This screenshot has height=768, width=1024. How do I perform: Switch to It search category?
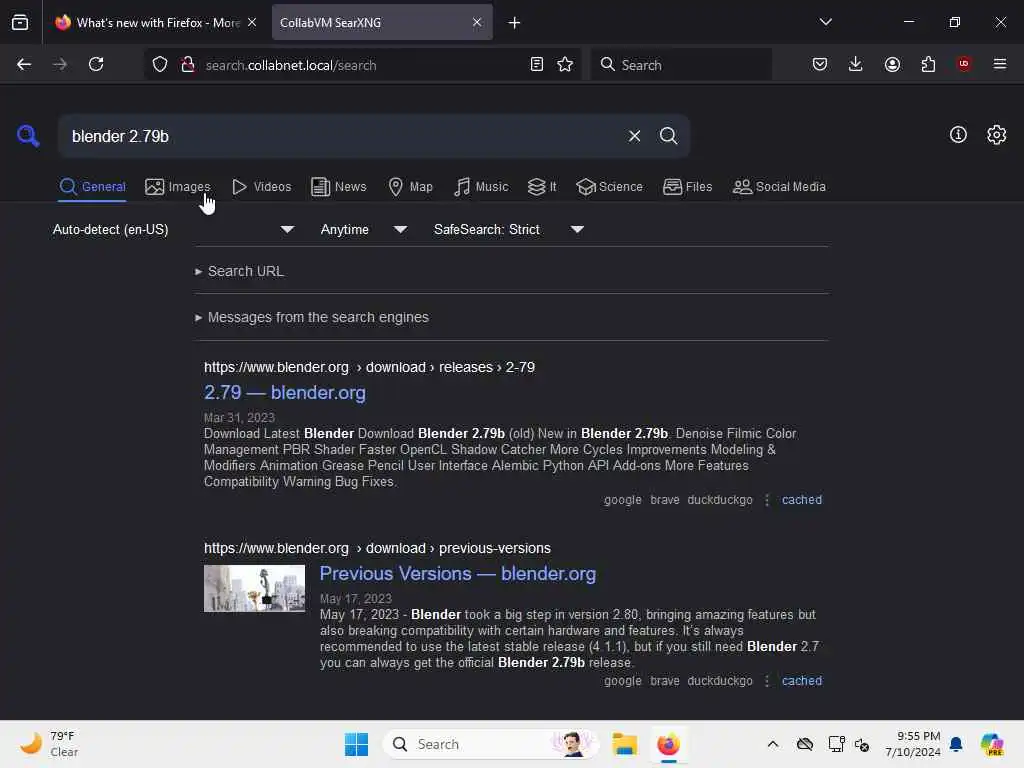coord(542,187)
